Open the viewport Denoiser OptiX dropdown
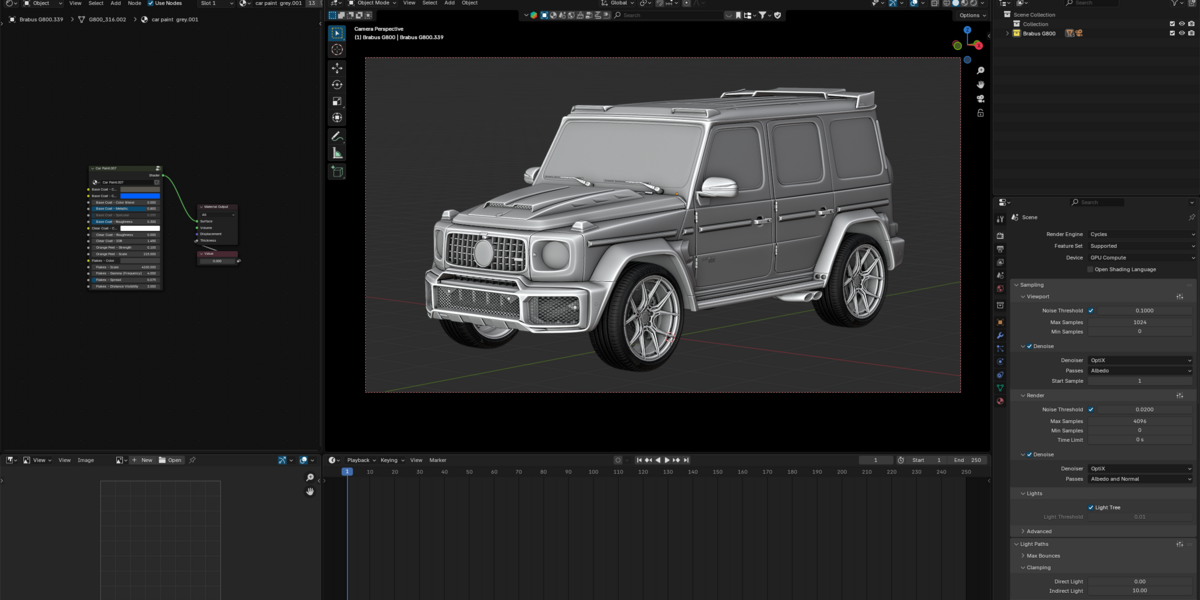Image resolution: width=1200 pixels, height=600 pixels. 1141,360
